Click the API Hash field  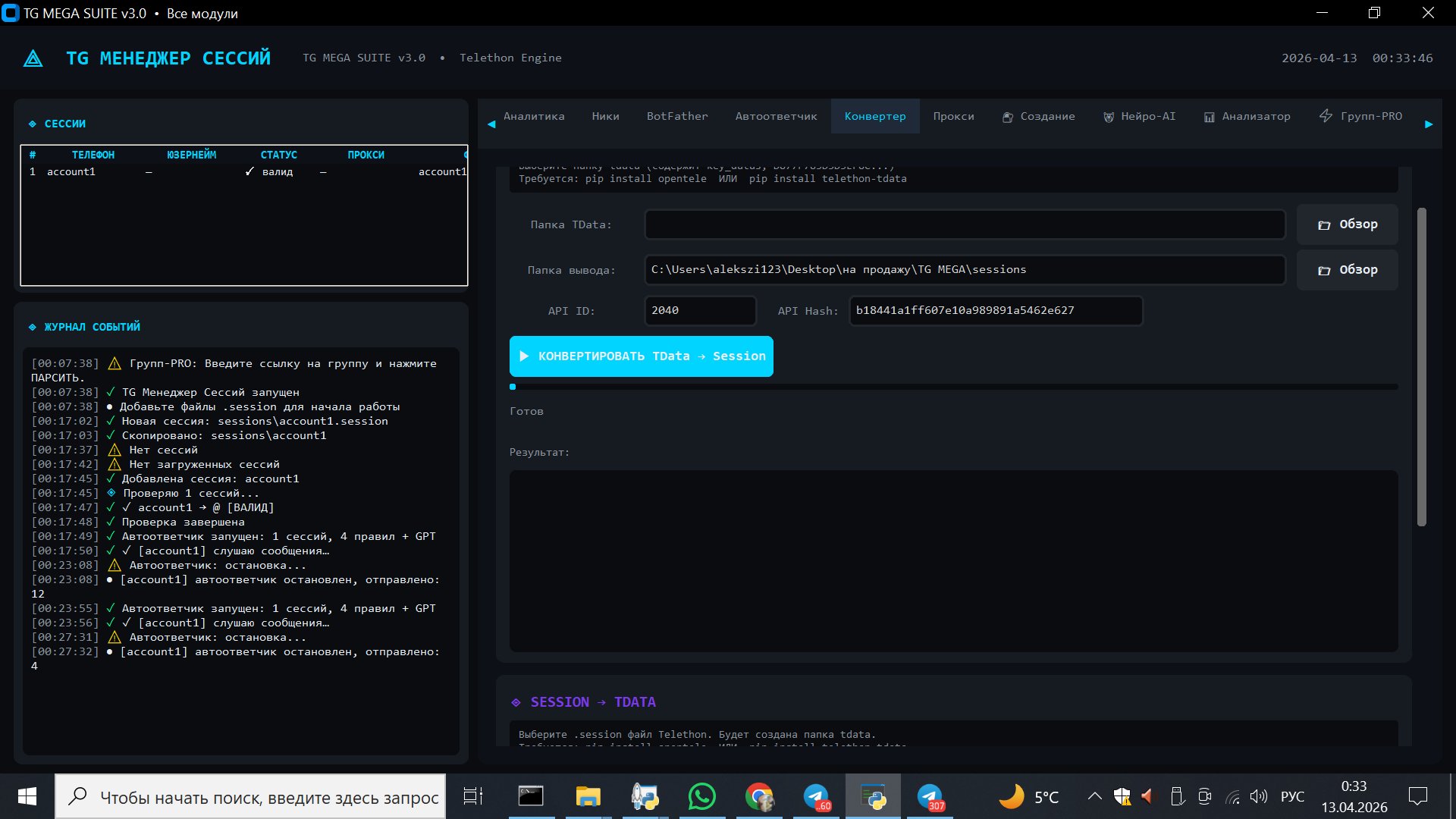point(995,311)
